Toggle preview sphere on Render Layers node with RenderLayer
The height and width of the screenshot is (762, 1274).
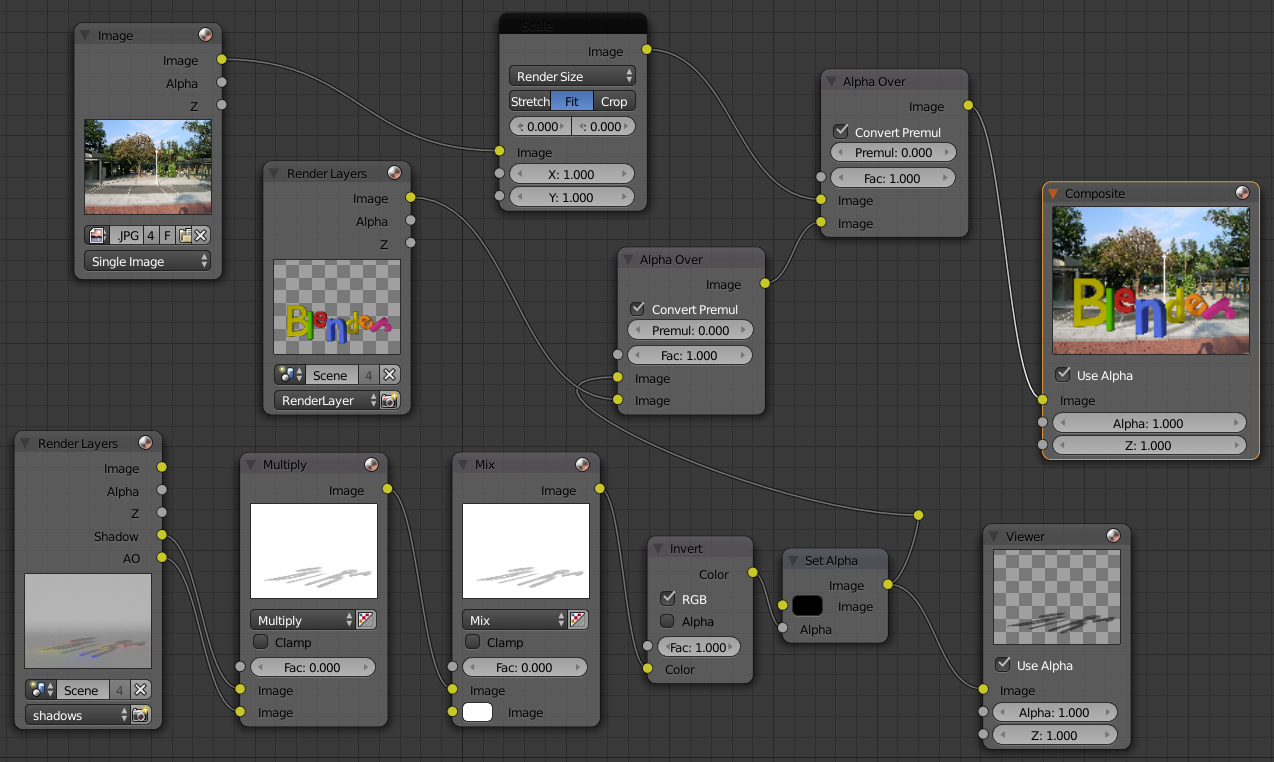[x=394, y=173]
